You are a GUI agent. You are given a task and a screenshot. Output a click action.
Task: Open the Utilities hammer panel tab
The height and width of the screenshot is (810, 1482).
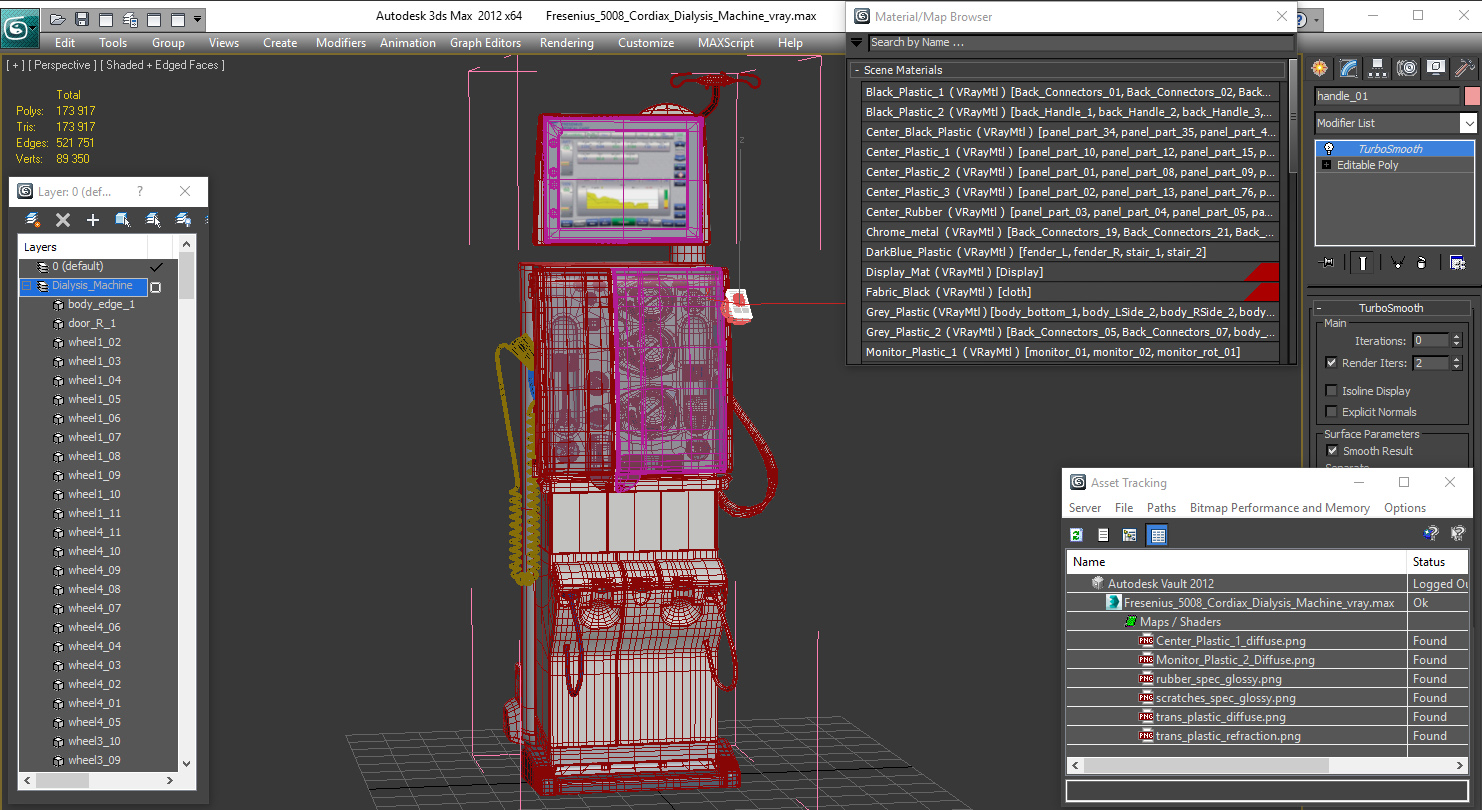(x=1465, y=68)
